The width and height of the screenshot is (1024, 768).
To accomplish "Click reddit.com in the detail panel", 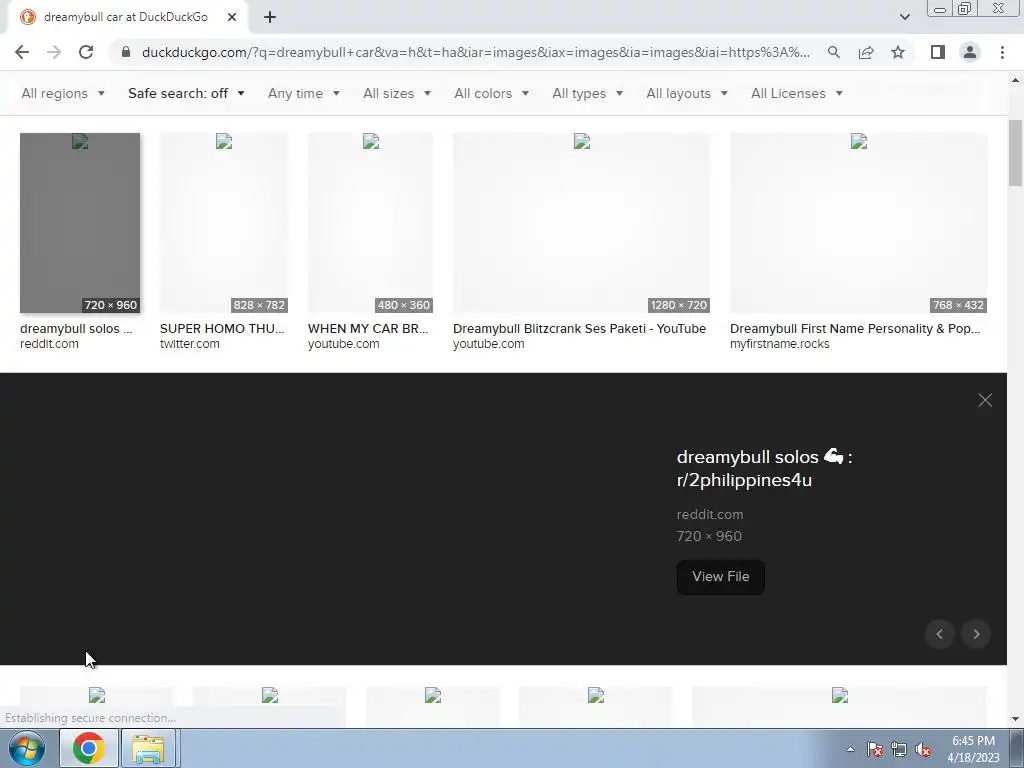I will pos(710,515).
